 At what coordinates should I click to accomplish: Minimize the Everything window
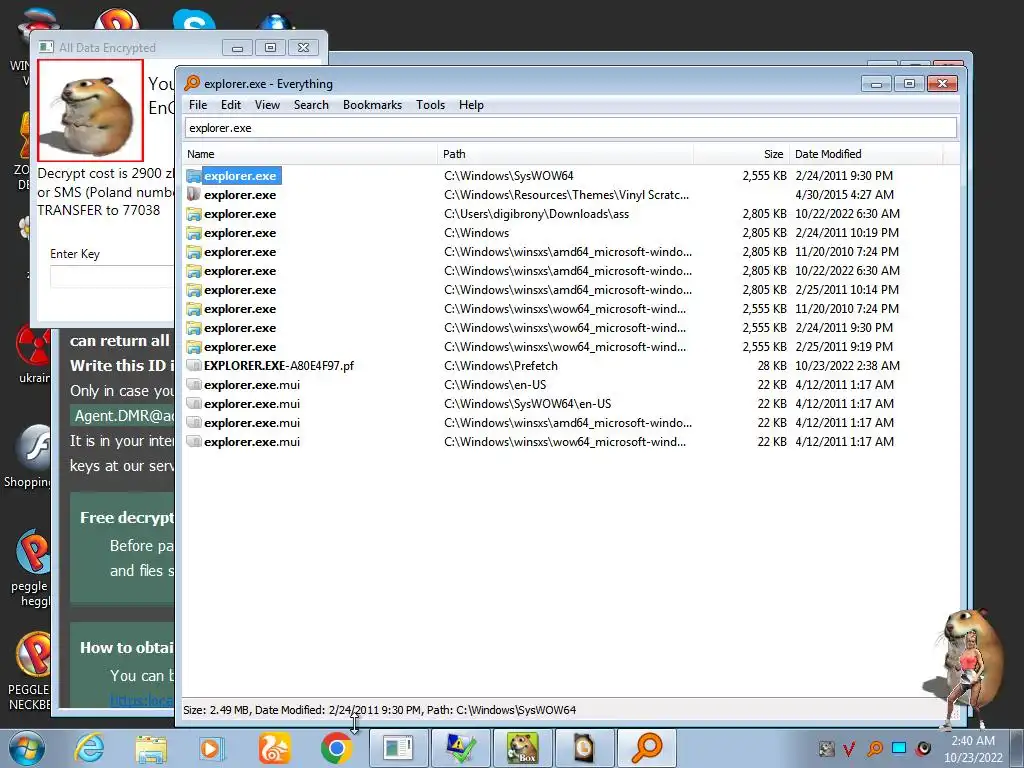point(876,84)
